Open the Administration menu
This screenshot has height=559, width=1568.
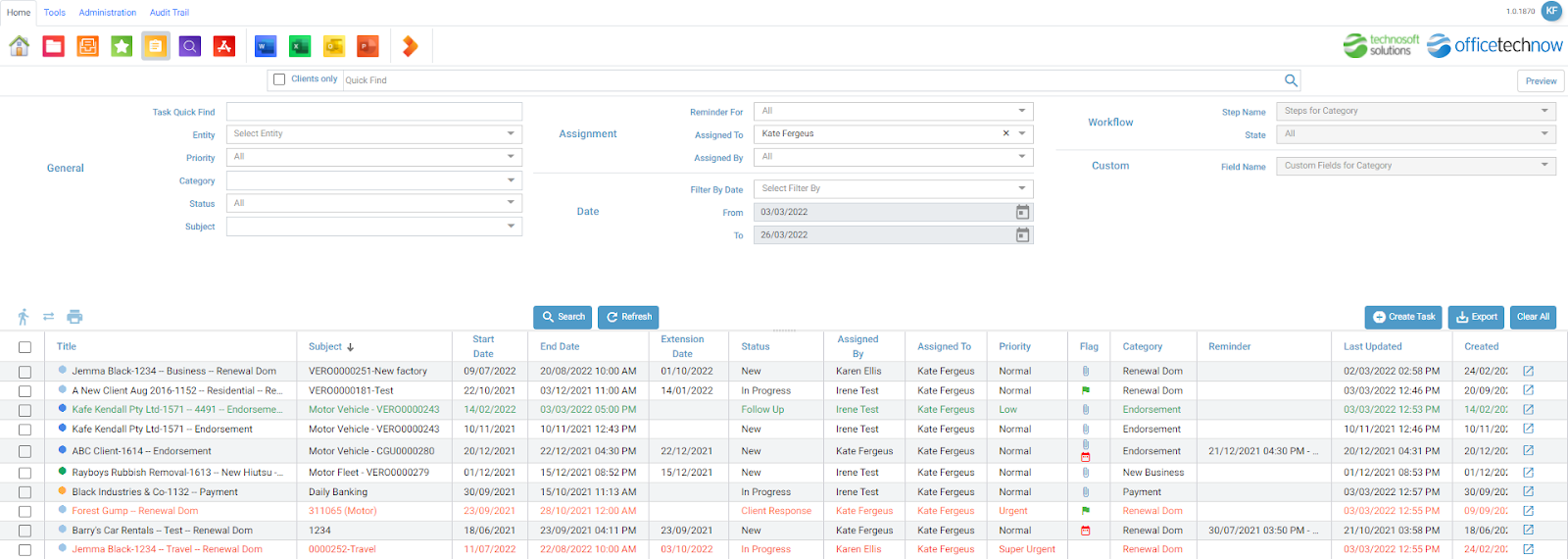[108, 13]
